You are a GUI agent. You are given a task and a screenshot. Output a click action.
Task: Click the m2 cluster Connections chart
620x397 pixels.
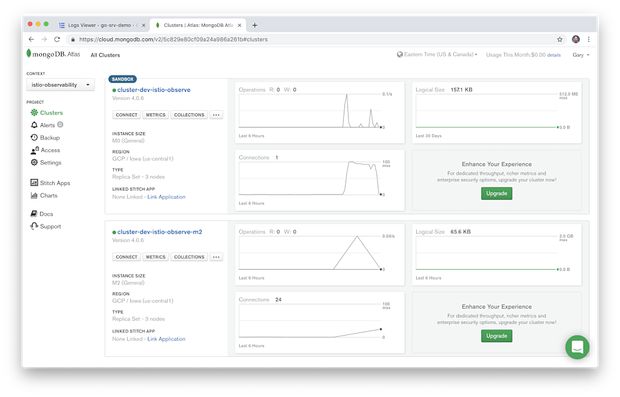pos(319,323)
